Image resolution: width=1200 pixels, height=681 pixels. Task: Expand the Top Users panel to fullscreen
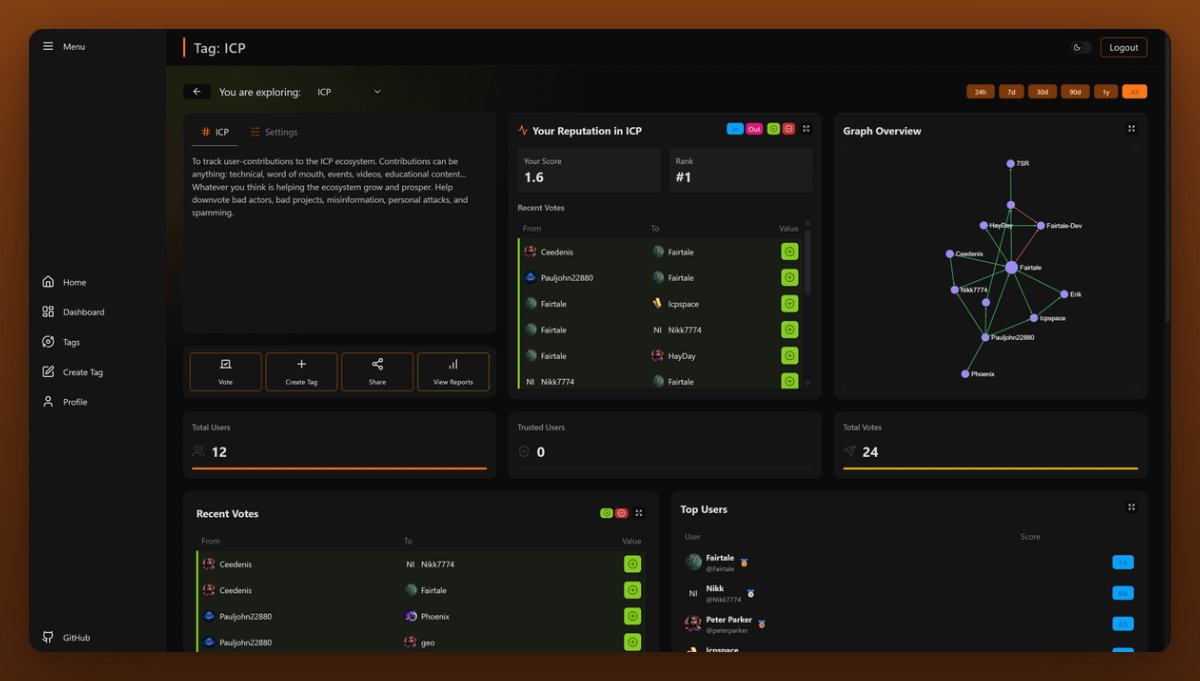click(x=1131, y=507)
